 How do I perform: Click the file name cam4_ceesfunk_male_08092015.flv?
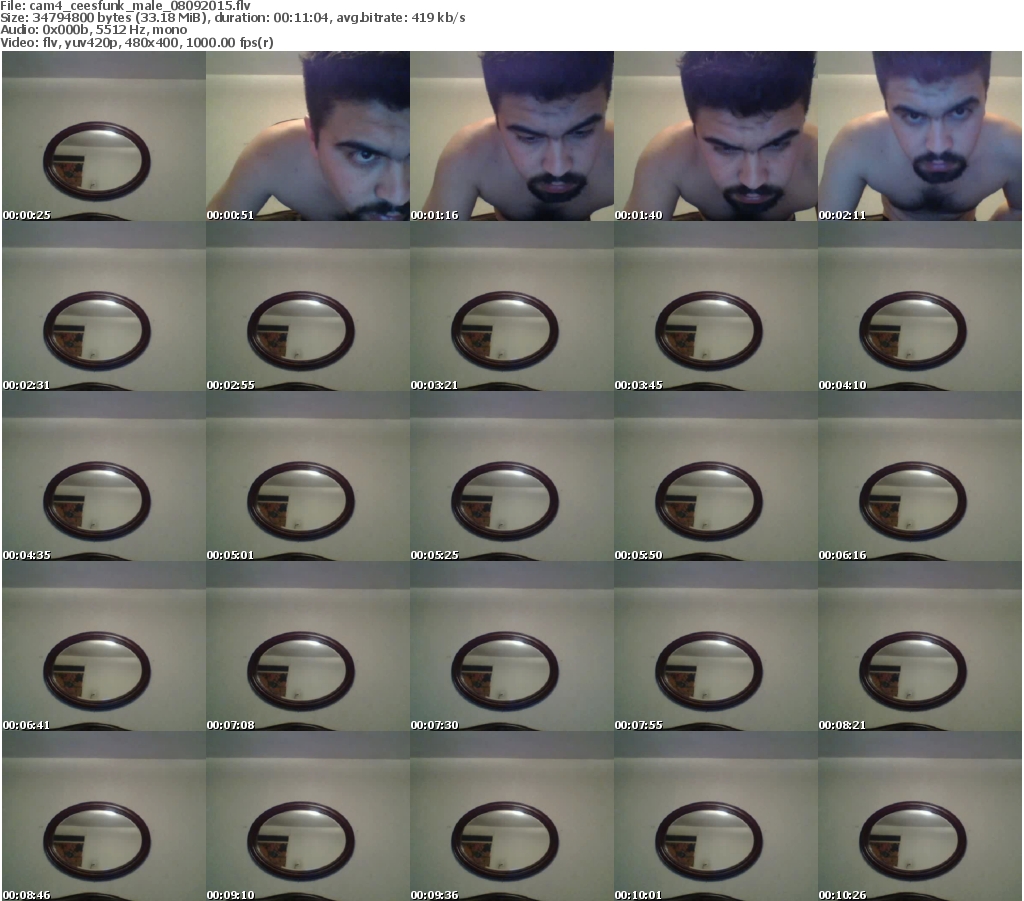[140, 6]
